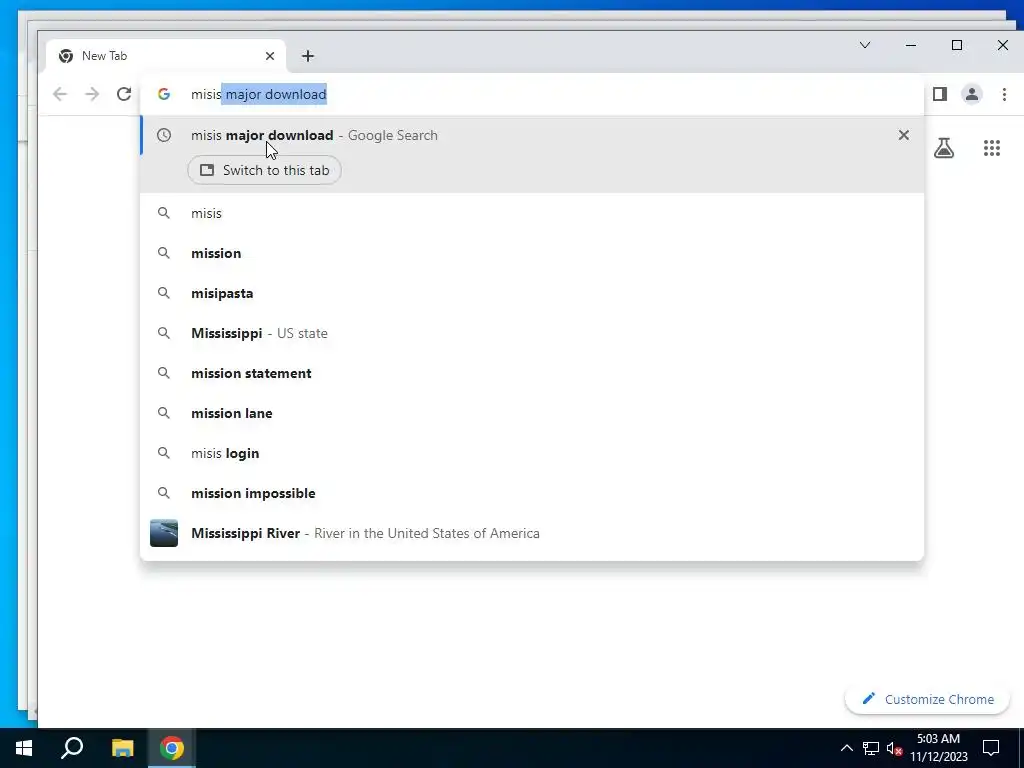The height and width of the screenshot is (768, 1024).
Task: Open Windows taskbar search
Action: (x=72, y=748)
